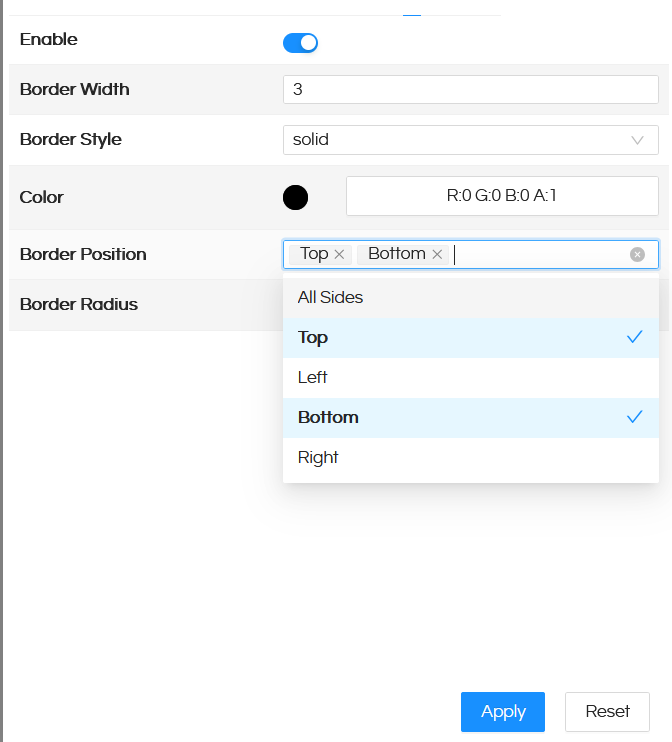Viewport: 672px width, 742px height.
Task: Click the Border Radius label
Action: (79, 304)
